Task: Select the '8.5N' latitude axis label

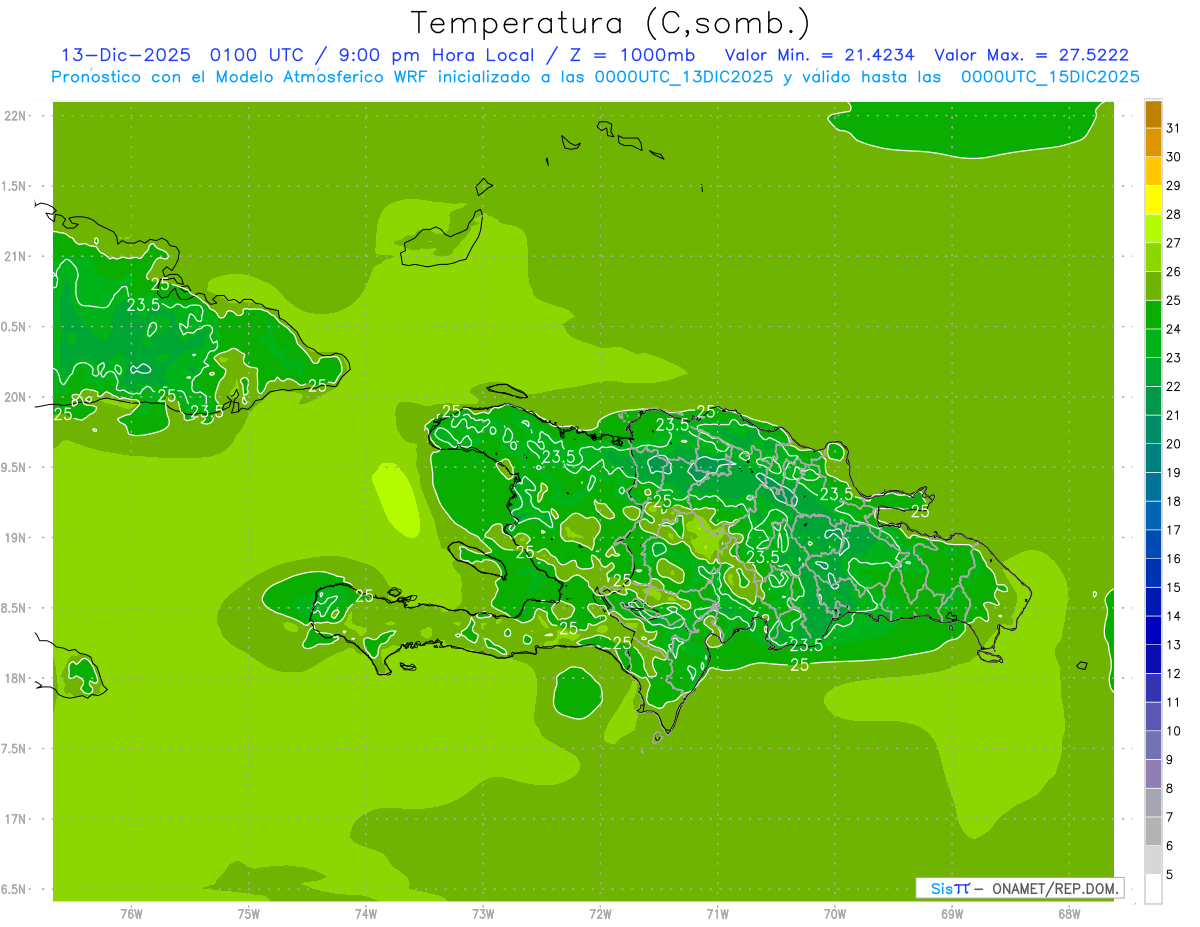Action: click(15, 608)
